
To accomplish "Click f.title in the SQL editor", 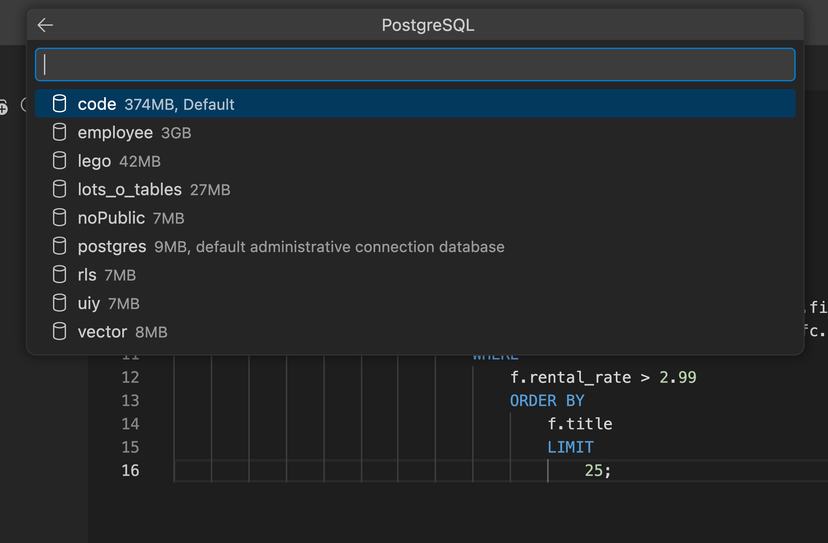I will click(x=580, y=424).
